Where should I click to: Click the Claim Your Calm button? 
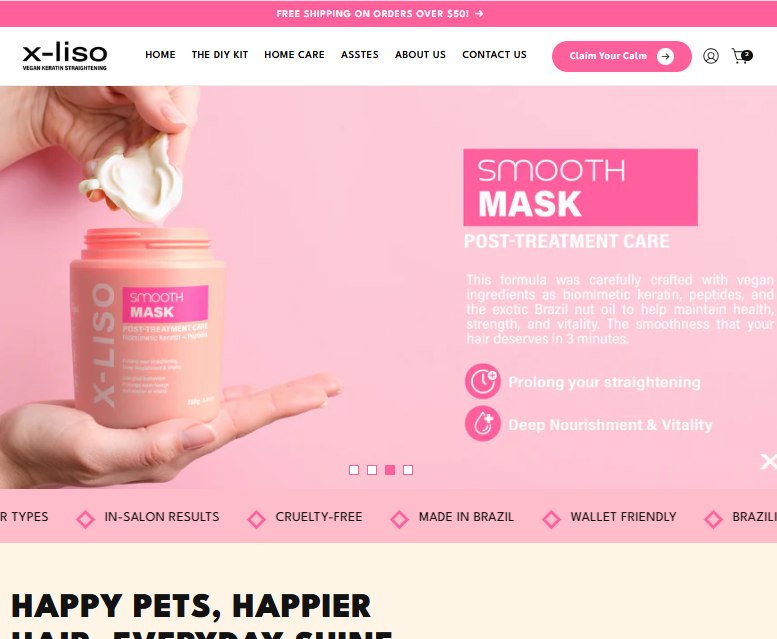coord(621,56)
